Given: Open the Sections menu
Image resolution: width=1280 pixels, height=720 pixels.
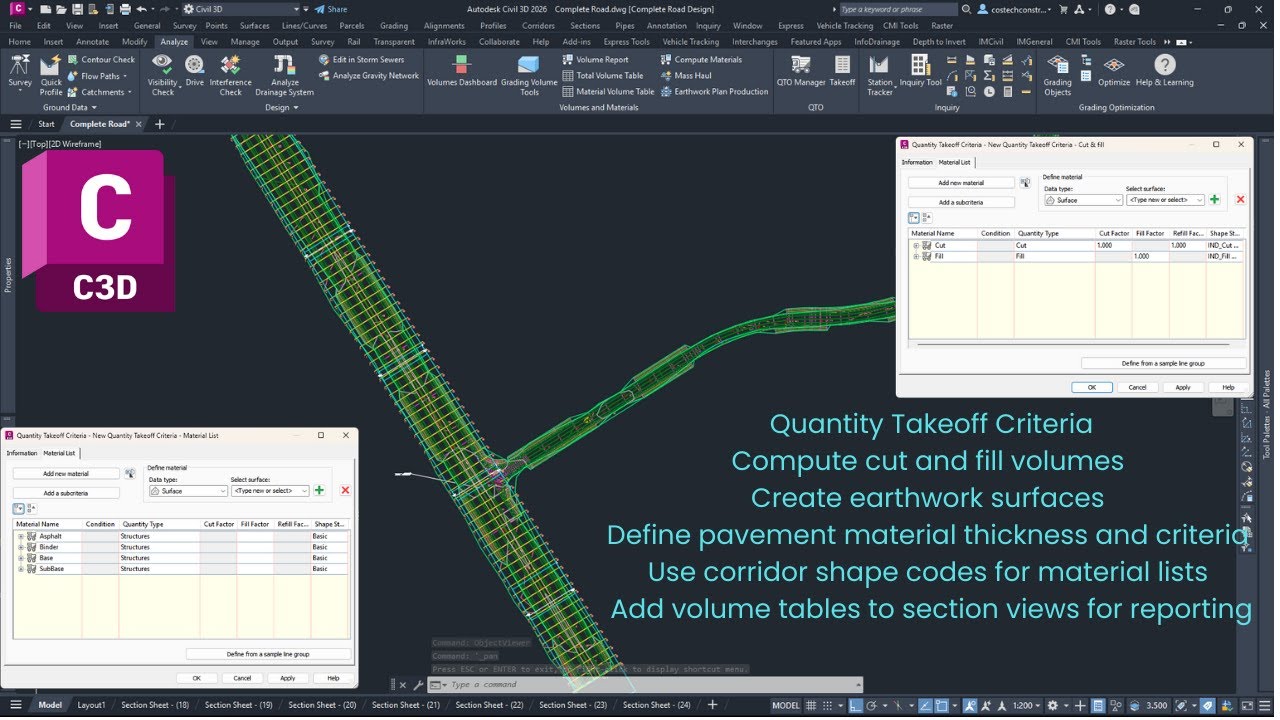Looking at the screenshot, I should tap(585, 26).
